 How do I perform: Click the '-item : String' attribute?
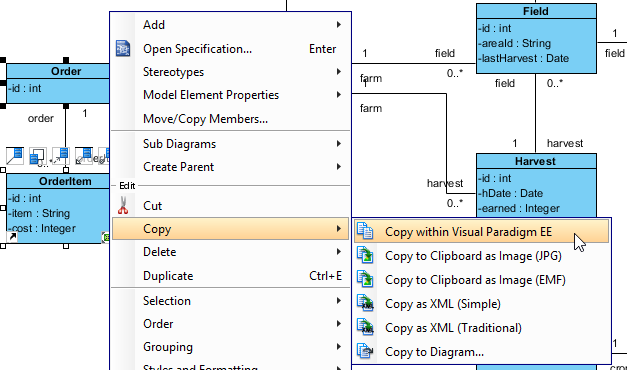pos(39,213)
